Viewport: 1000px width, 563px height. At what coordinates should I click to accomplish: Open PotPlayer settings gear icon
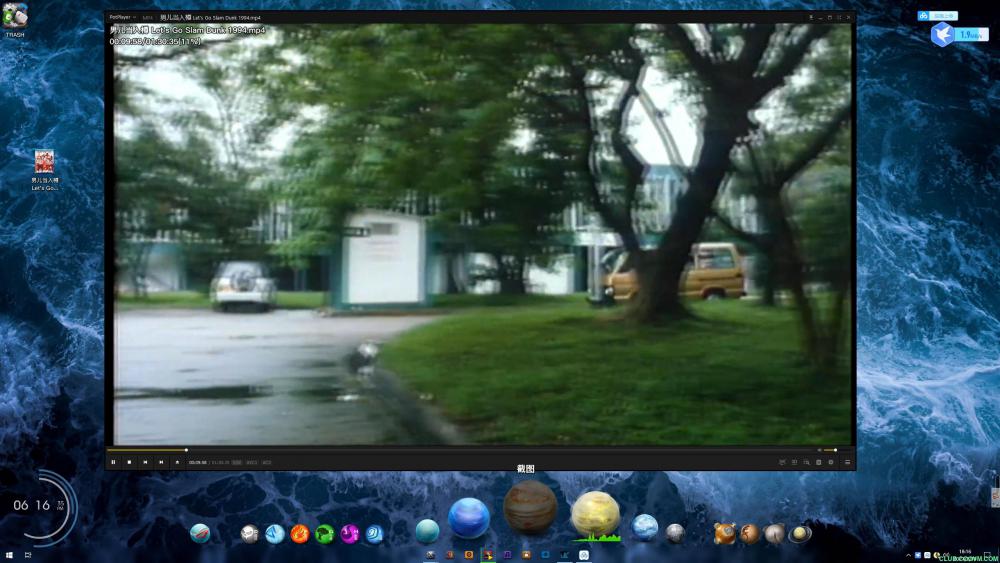coord(830,462)
